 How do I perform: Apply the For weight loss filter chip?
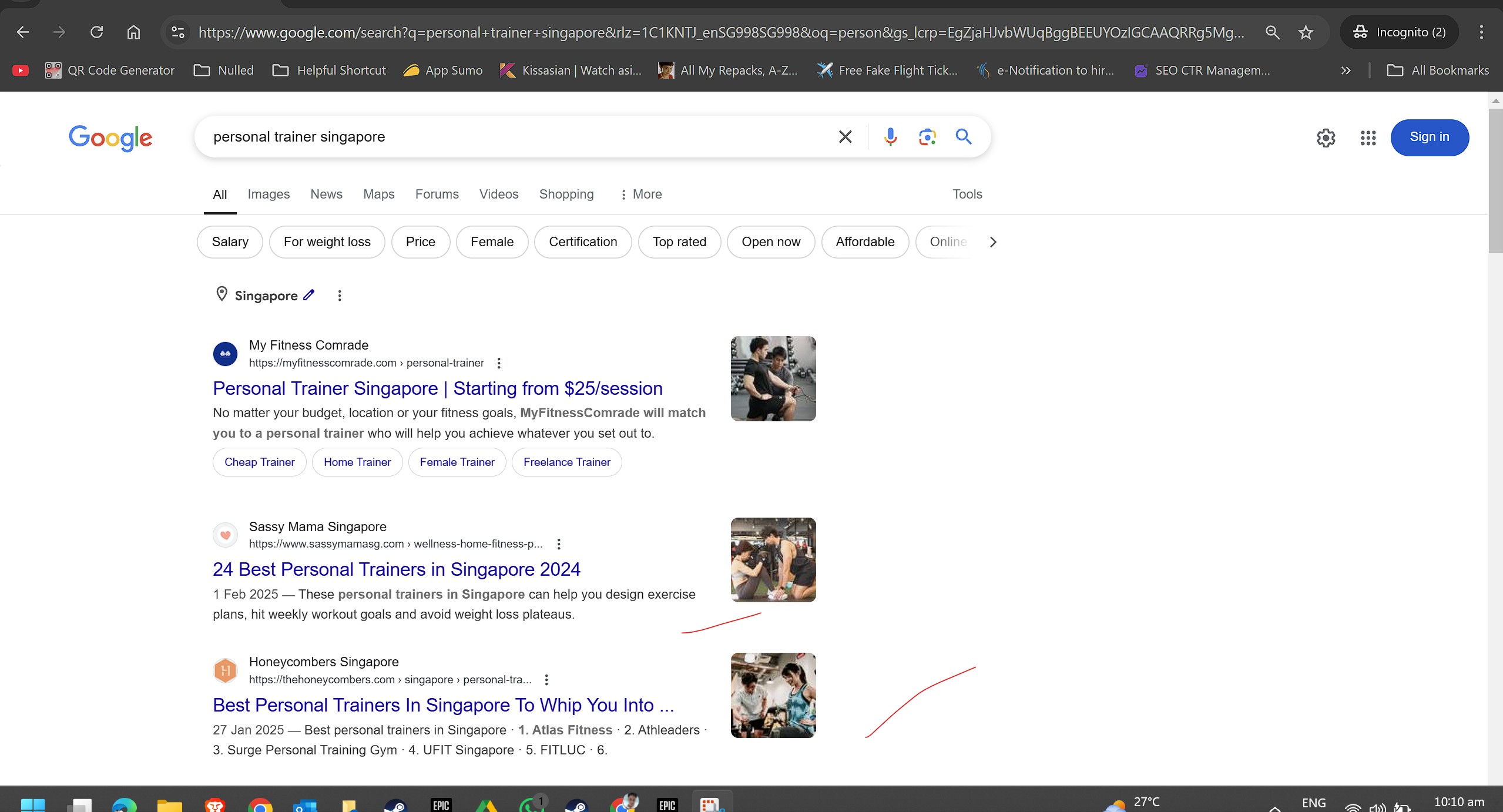327,241
